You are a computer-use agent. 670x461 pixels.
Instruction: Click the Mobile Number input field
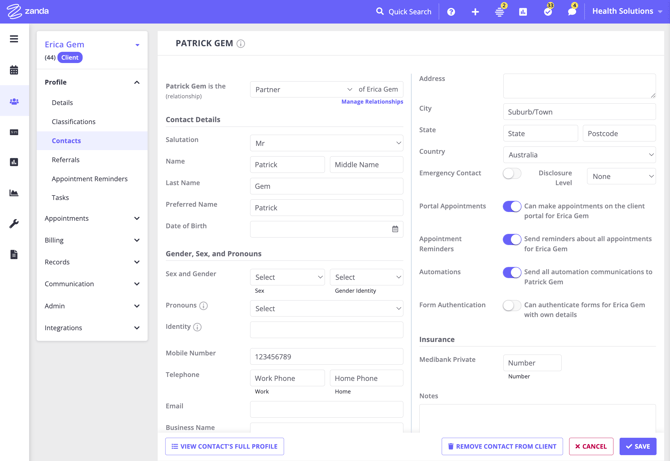coord(326,356)
